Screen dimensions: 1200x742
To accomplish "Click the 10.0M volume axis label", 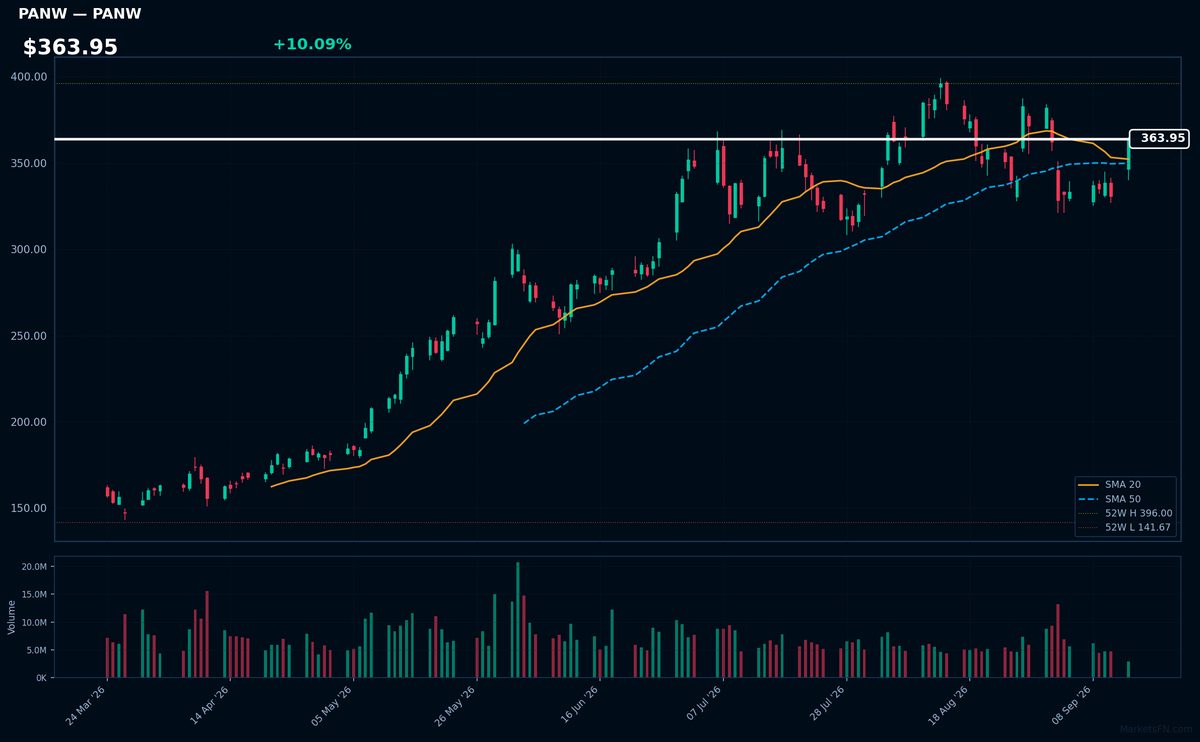I will tap(34, 622).
